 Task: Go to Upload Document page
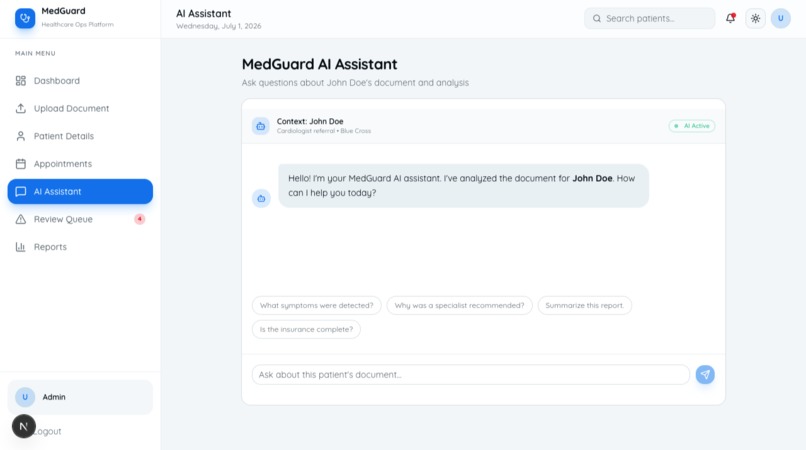click(x=80, y=109)
